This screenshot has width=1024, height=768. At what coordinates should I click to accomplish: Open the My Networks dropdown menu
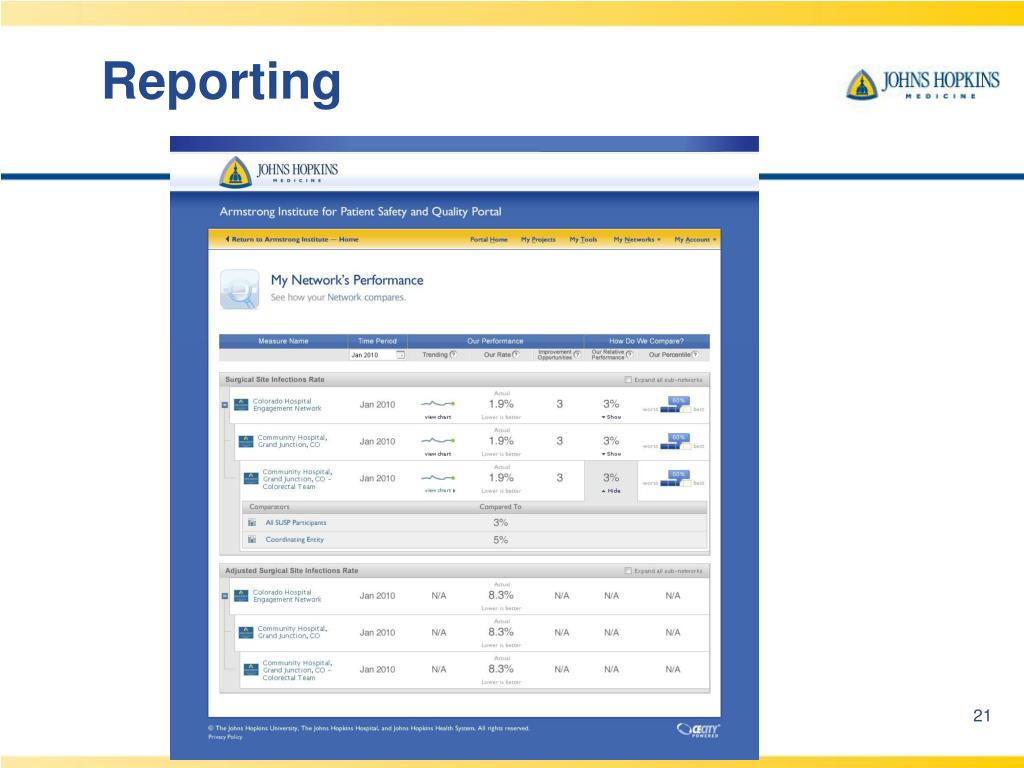pos(637,240)
